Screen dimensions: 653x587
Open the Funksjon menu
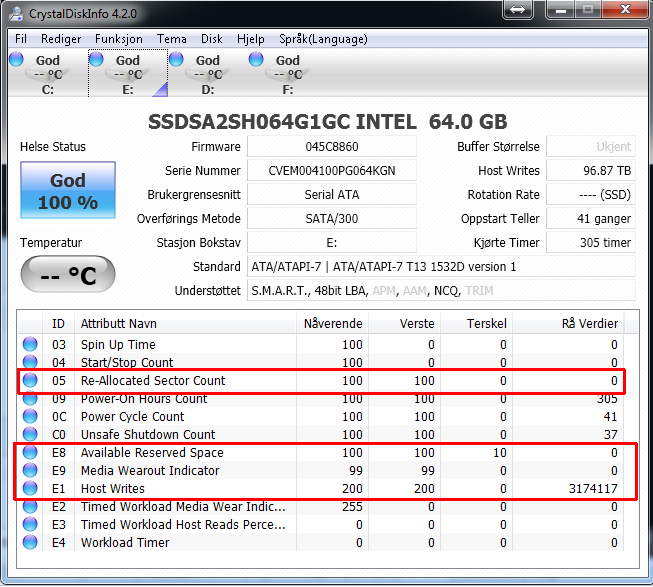119,39
